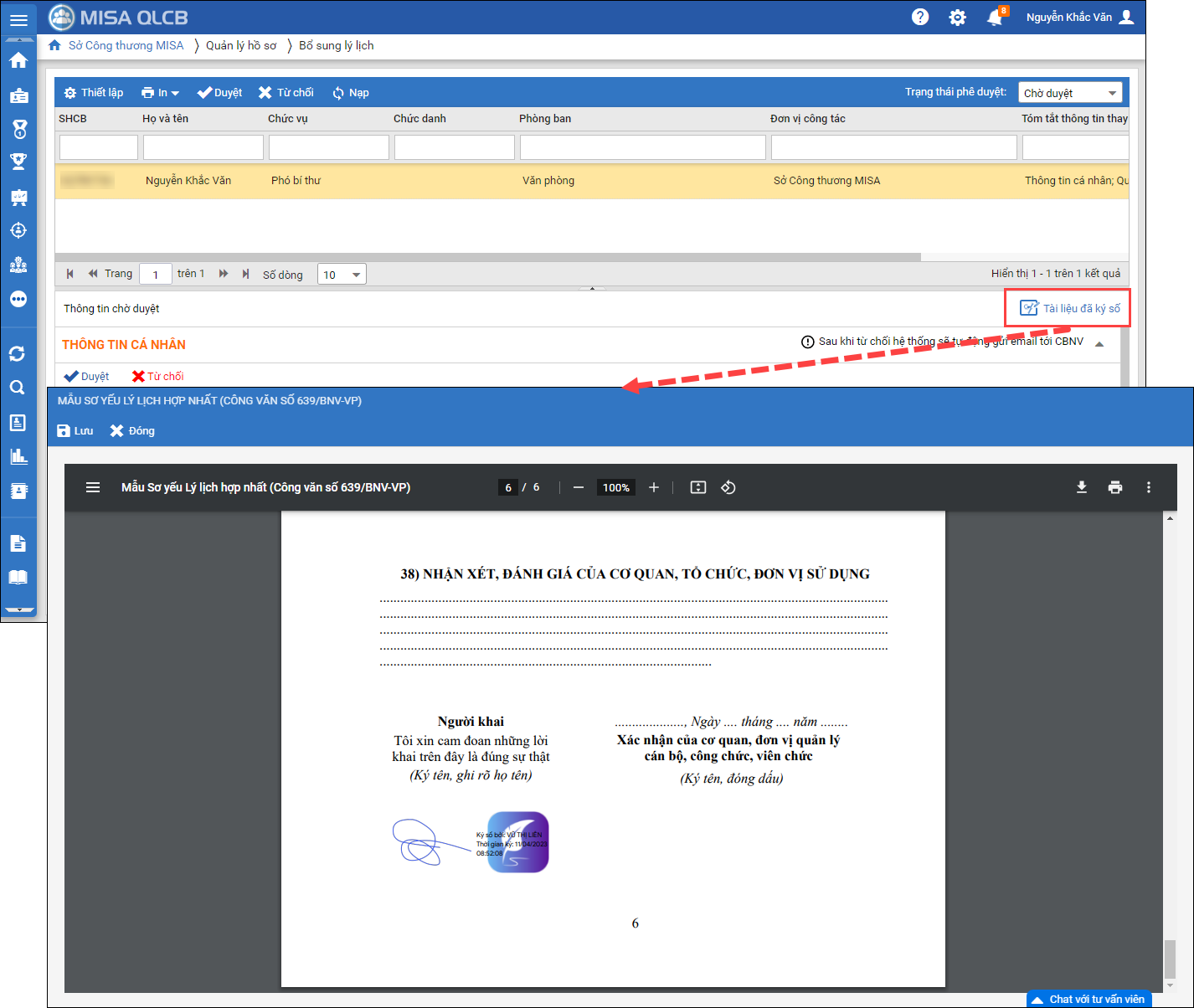
Task: Collapse the Thông tin cá nhân section
Action: point(1099,344)
